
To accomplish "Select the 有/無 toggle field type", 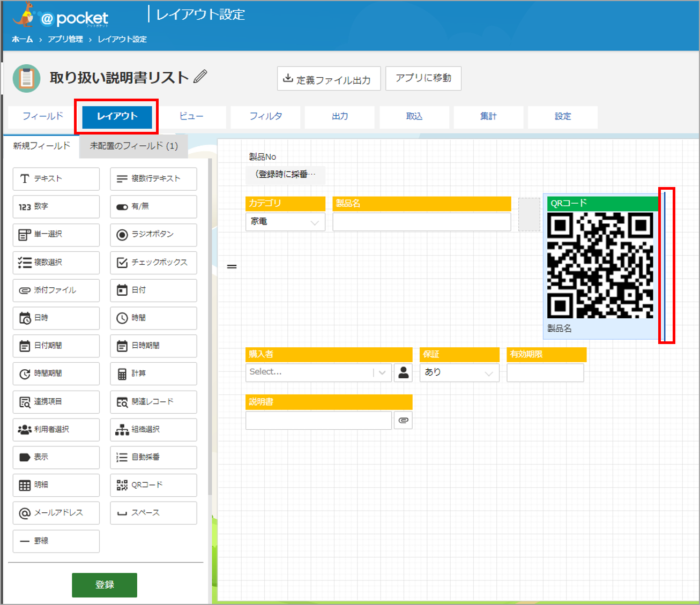I will click(x=154, y=207).
